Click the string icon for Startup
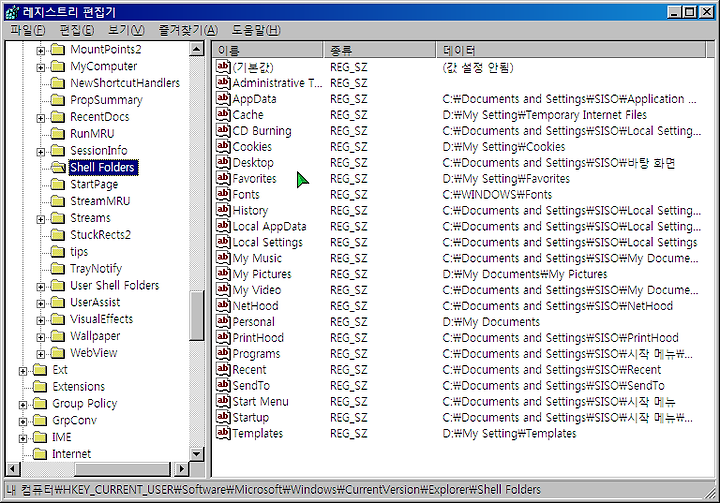720x503 pixels. 223,417
